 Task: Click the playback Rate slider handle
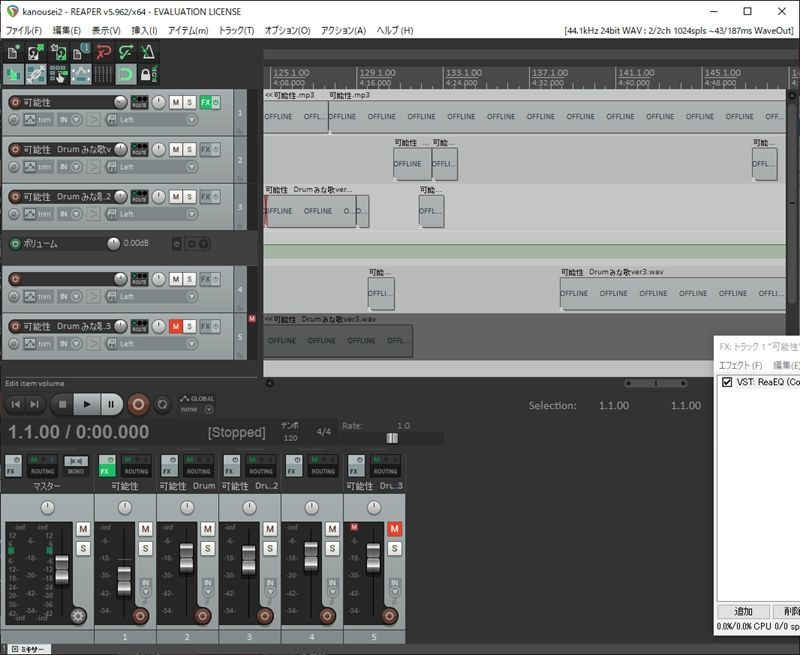click(x=392, y=438)
